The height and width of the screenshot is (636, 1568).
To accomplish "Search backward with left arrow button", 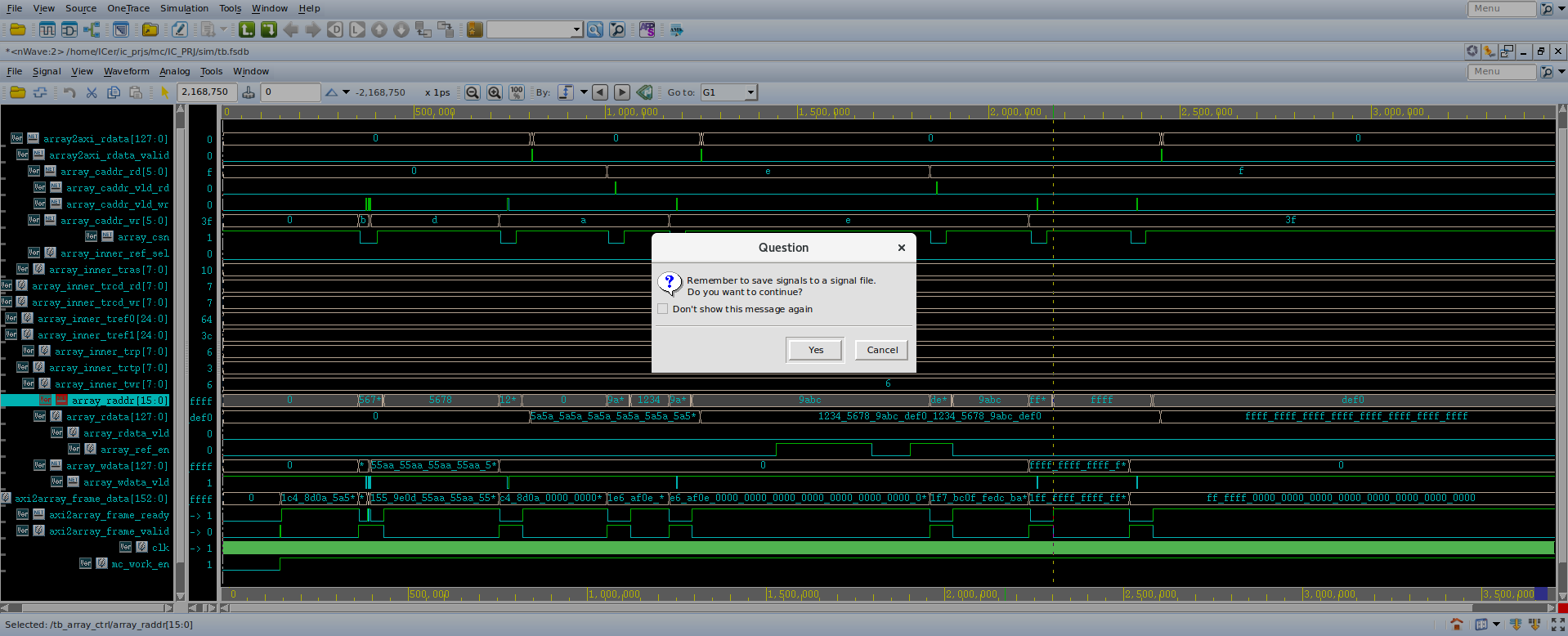I will (600, 92).
